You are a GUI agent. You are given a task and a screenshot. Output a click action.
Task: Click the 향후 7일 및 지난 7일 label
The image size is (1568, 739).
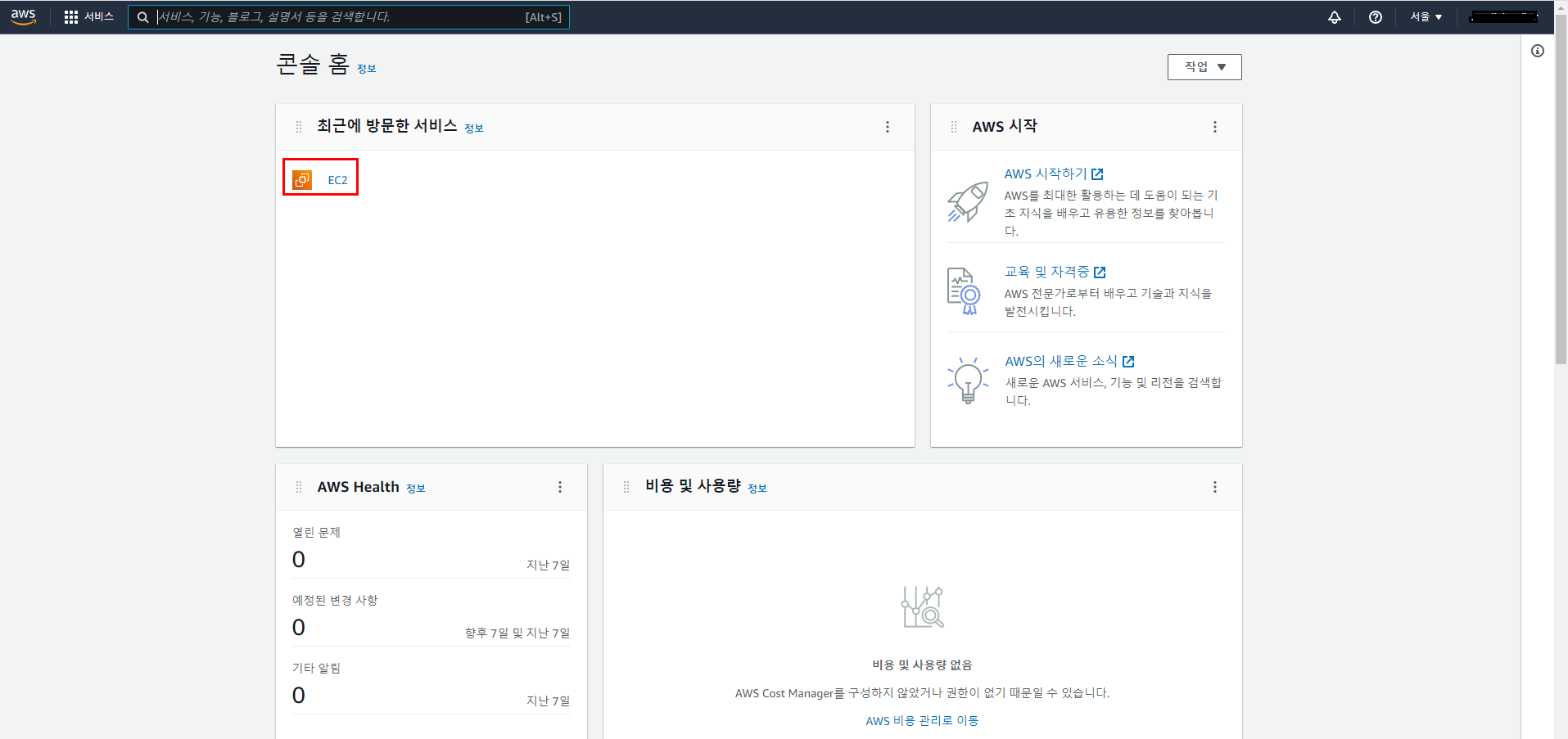(517, 633)
